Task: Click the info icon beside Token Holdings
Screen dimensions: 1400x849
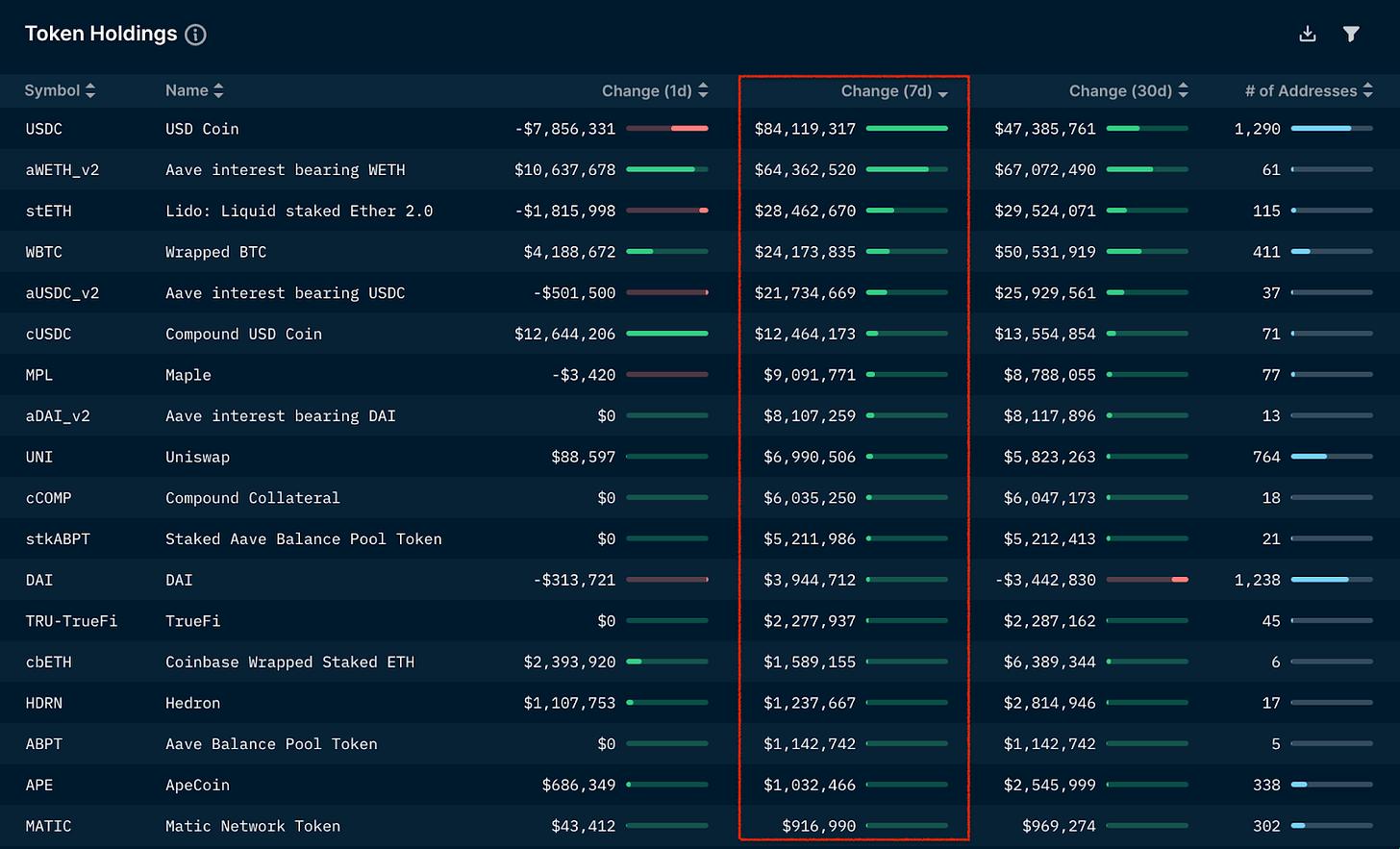Action: pyautogui.click(x=195, y=36)
